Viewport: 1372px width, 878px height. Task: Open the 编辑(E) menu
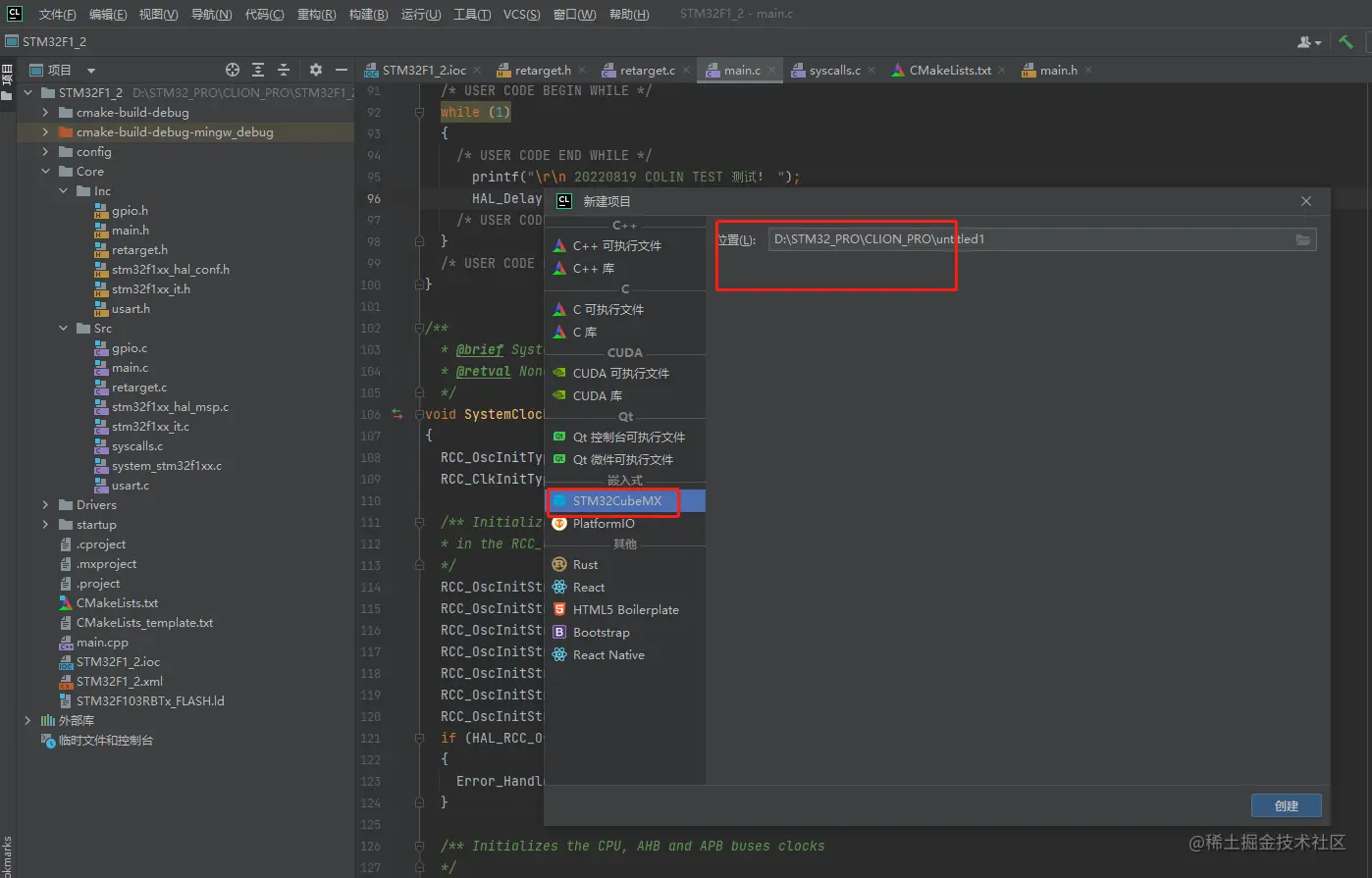point(108,14)
